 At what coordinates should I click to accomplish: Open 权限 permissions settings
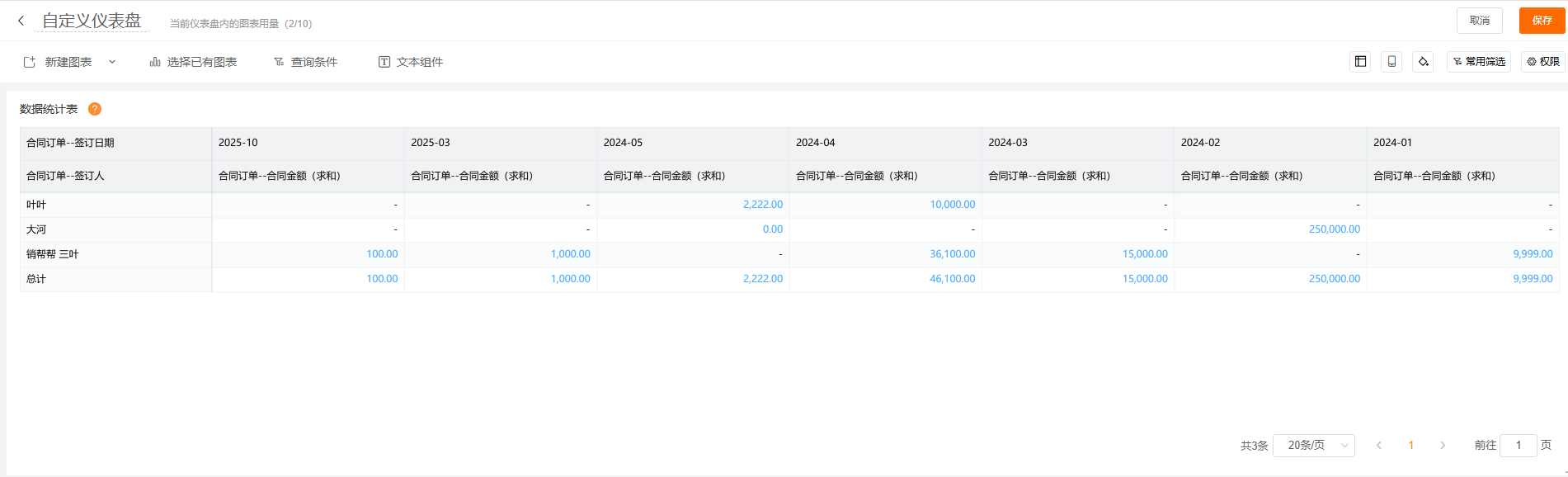[x=1543, y=62]
